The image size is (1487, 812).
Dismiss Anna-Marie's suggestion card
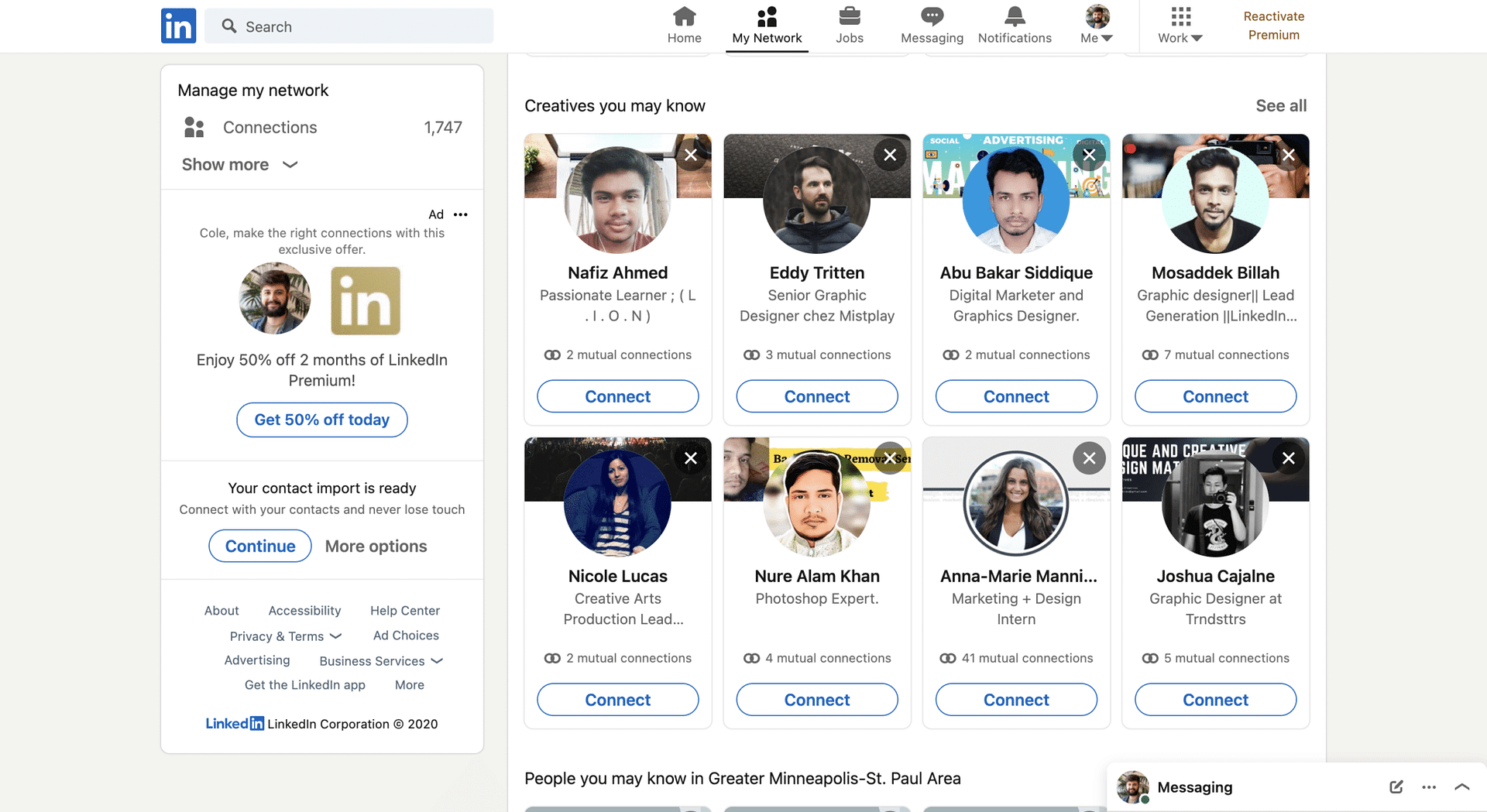[x=1089, y=458]
